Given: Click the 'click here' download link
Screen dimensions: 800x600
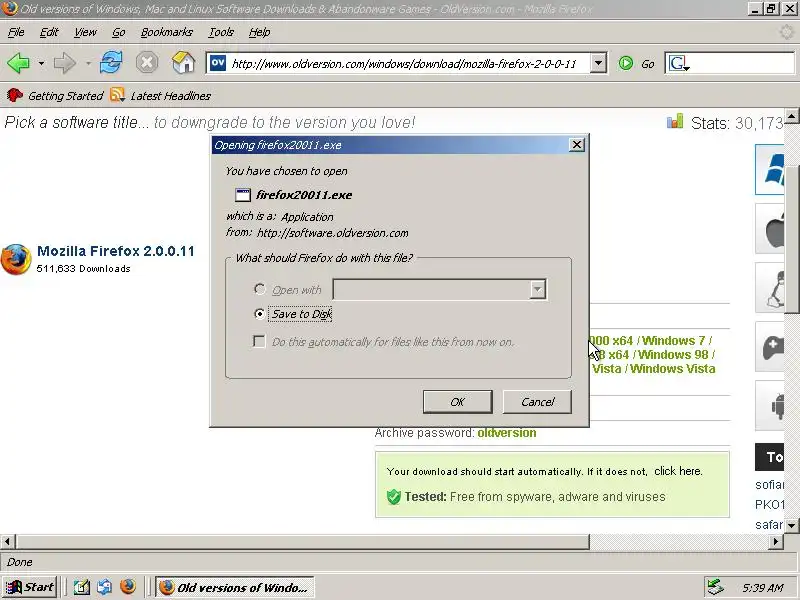Looking at the screenshot, I should pyautogui.click(x=678, y=471).
